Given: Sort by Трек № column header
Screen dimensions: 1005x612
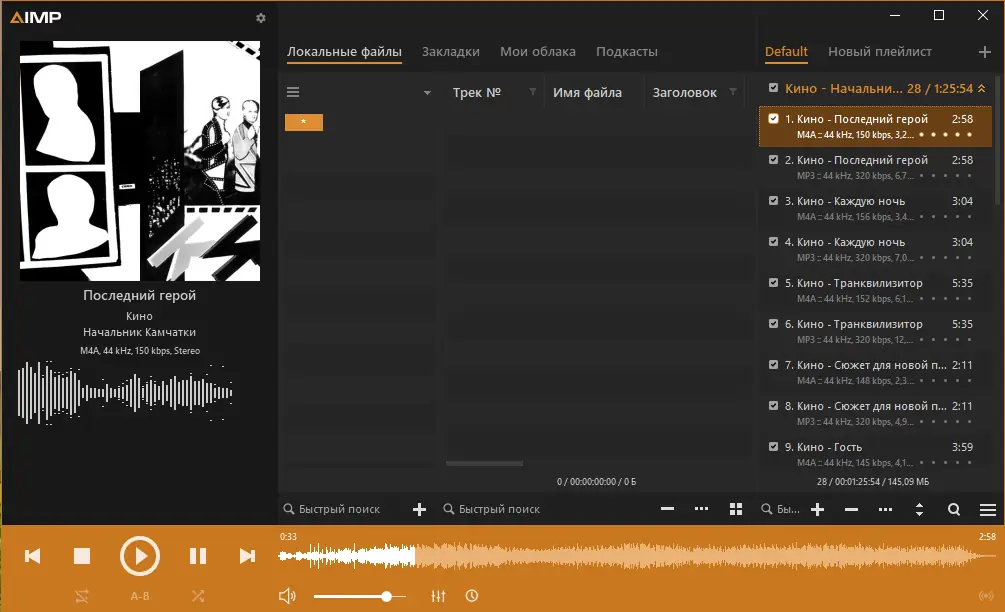Looking at the screenshot, I should (476, 92).
